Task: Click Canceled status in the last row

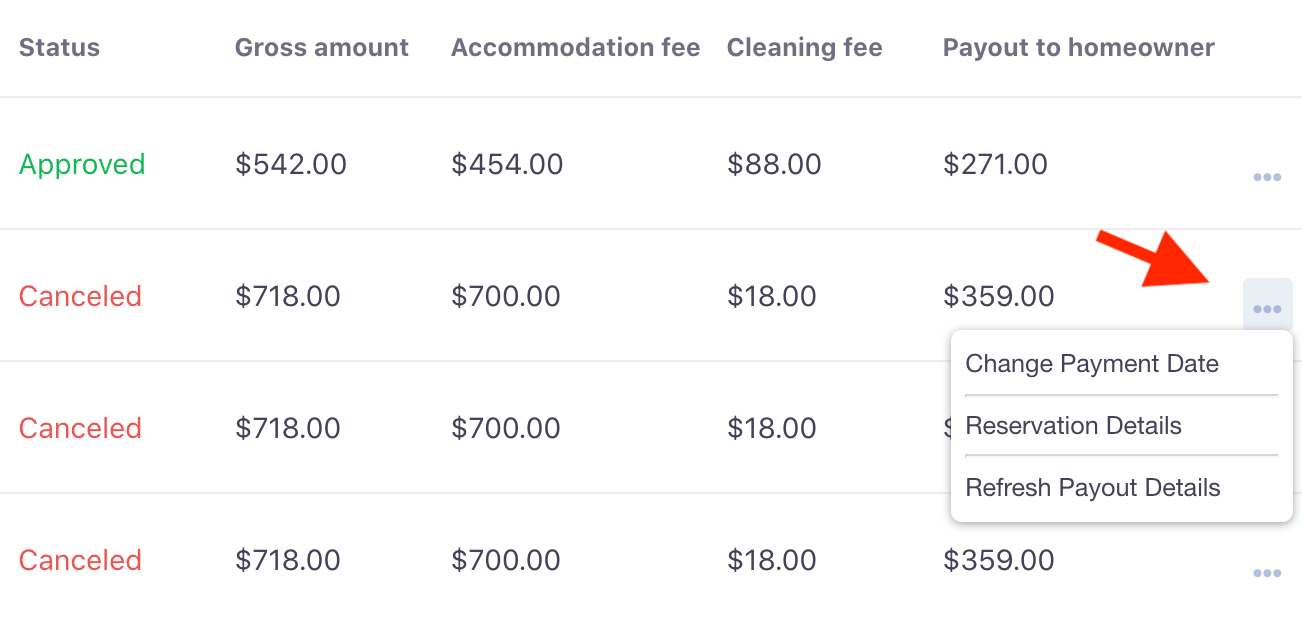Action: (x=80, y=560)
